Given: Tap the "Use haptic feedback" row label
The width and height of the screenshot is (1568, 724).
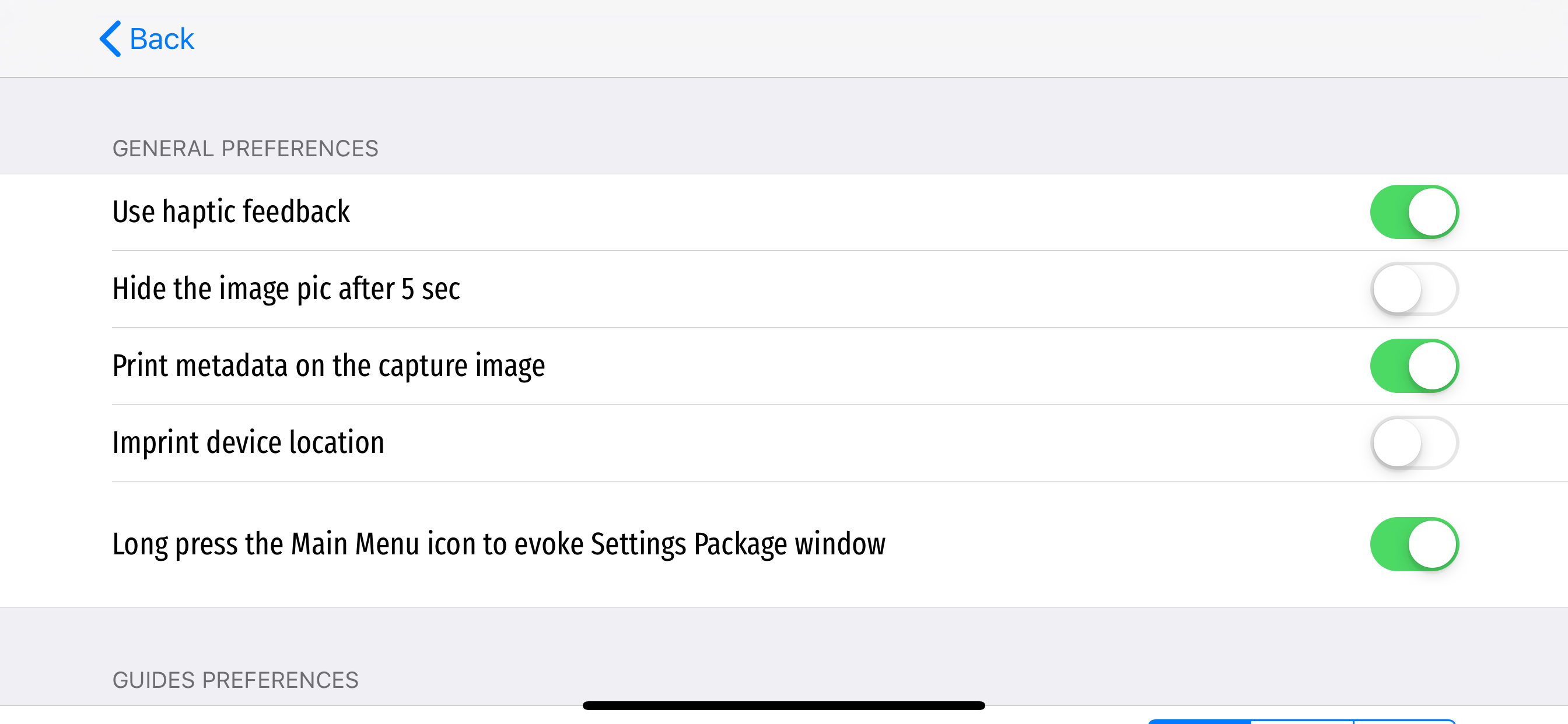Looking at the screenshot, I should point(230,211).
